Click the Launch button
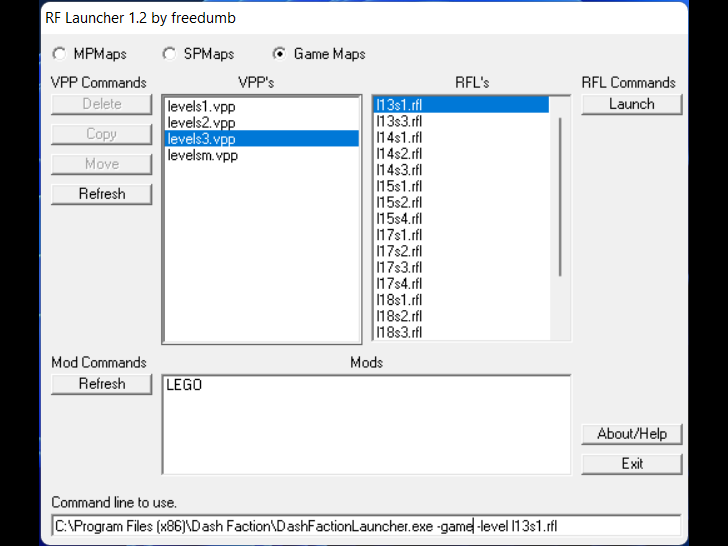This screenshot has width=728, height=546. 631,104
